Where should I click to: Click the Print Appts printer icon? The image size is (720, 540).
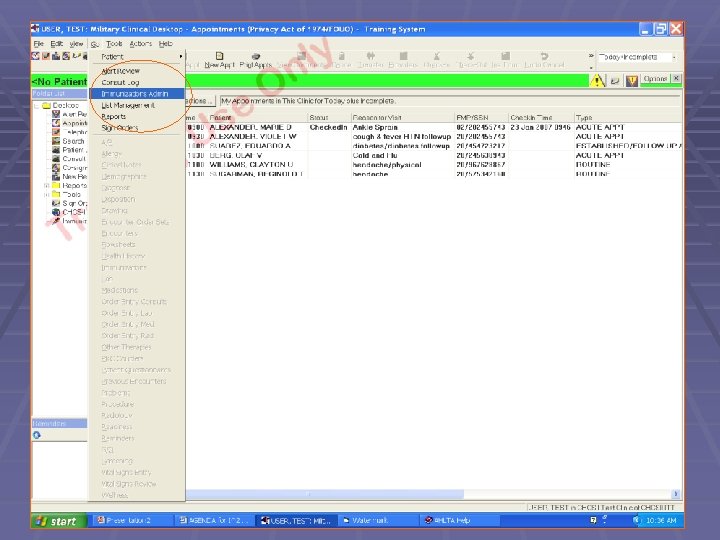point(256,56)
